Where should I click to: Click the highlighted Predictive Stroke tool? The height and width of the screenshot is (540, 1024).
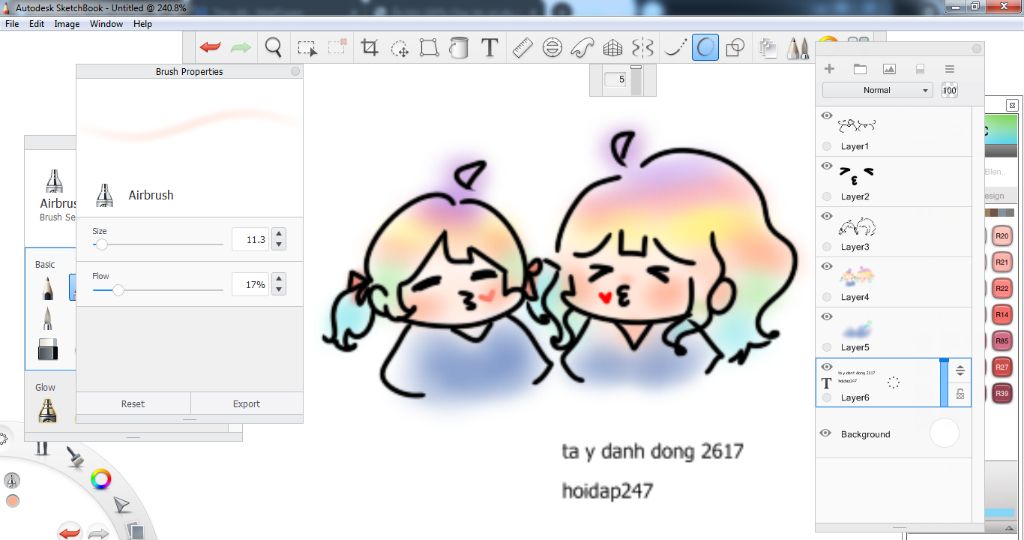coord(705,48)
